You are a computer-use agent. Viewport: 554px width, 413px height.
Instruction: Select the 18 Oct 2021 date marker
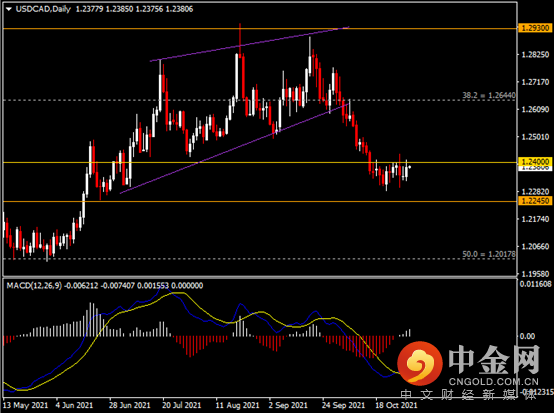point(396,405)
